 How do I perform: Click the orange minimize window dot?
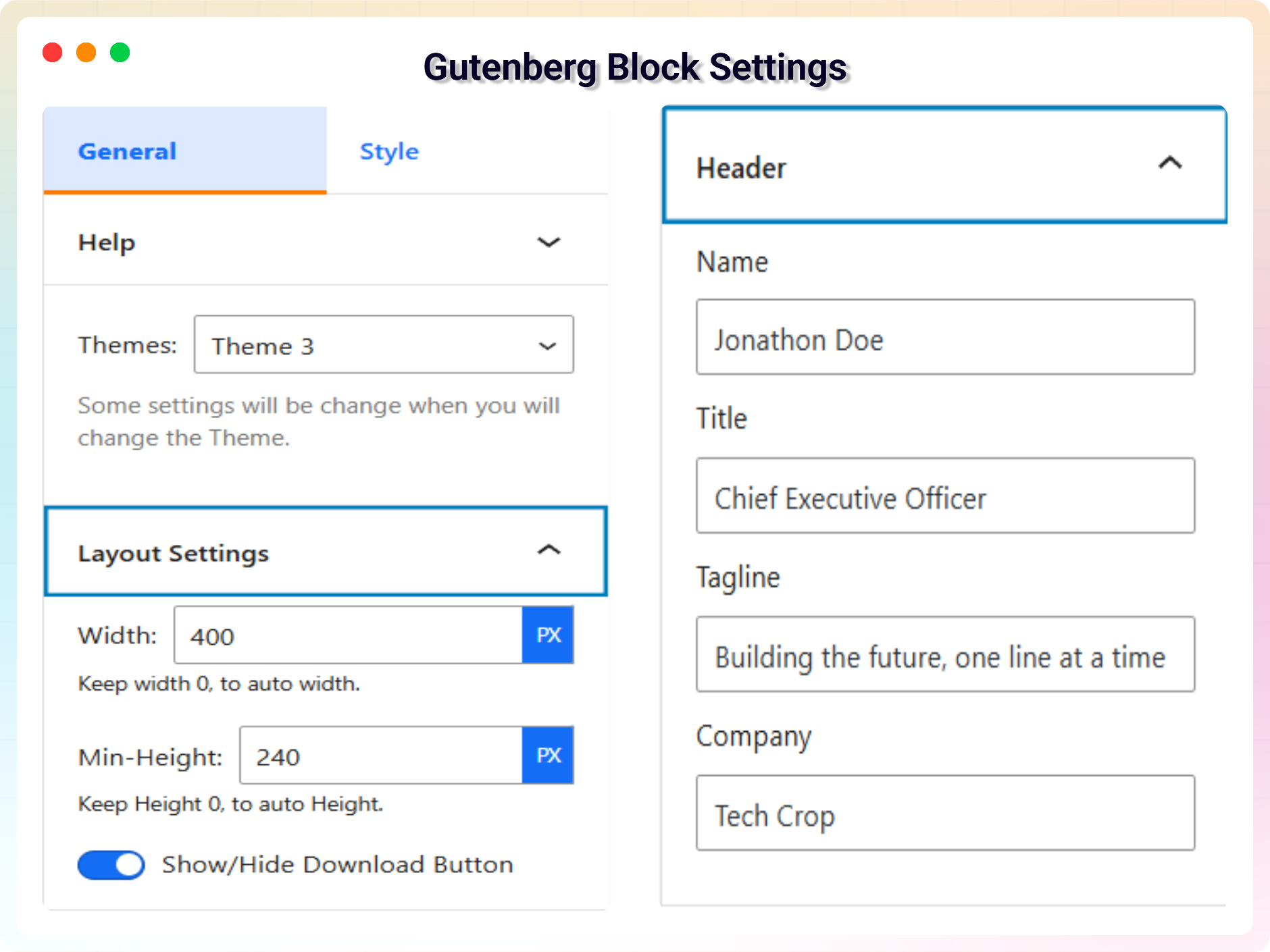tap(86, 53)
